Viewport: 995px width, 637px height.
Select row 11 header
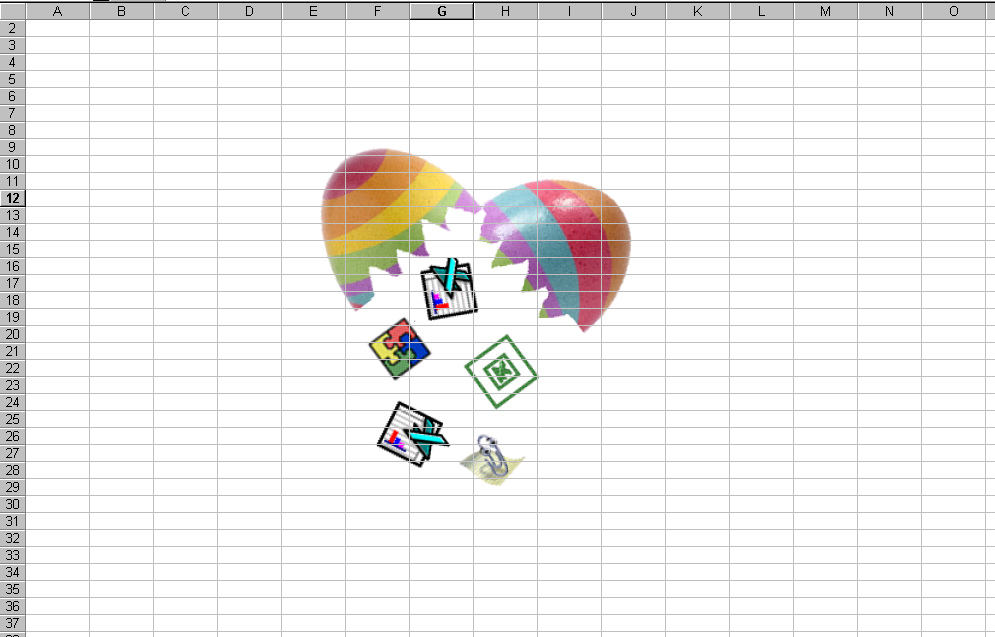pyautogui.click(x=13, y=181)
